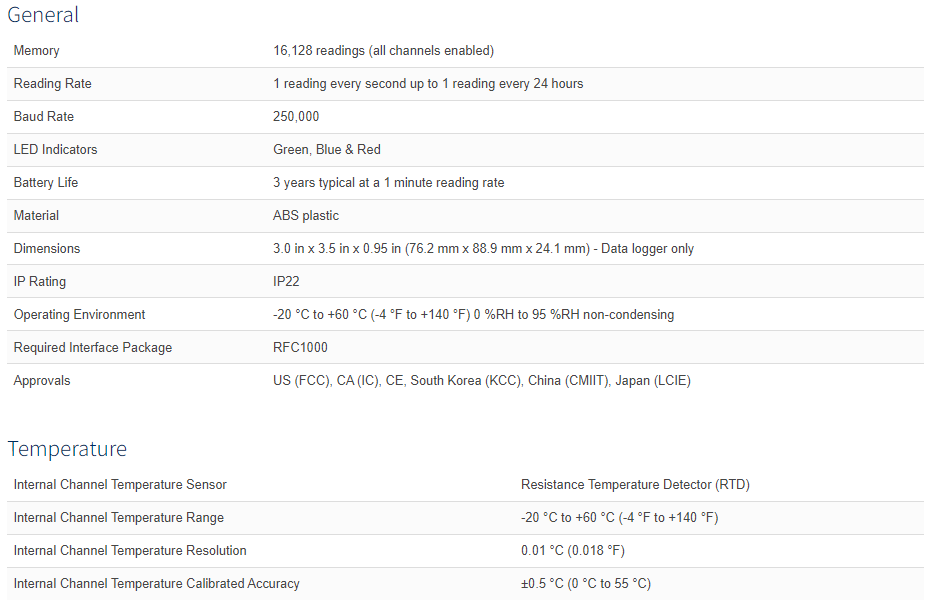Select the Temperature Range value ending in +140 °F
This screenshot has width=931, height=608.
[x=619, y=518]
